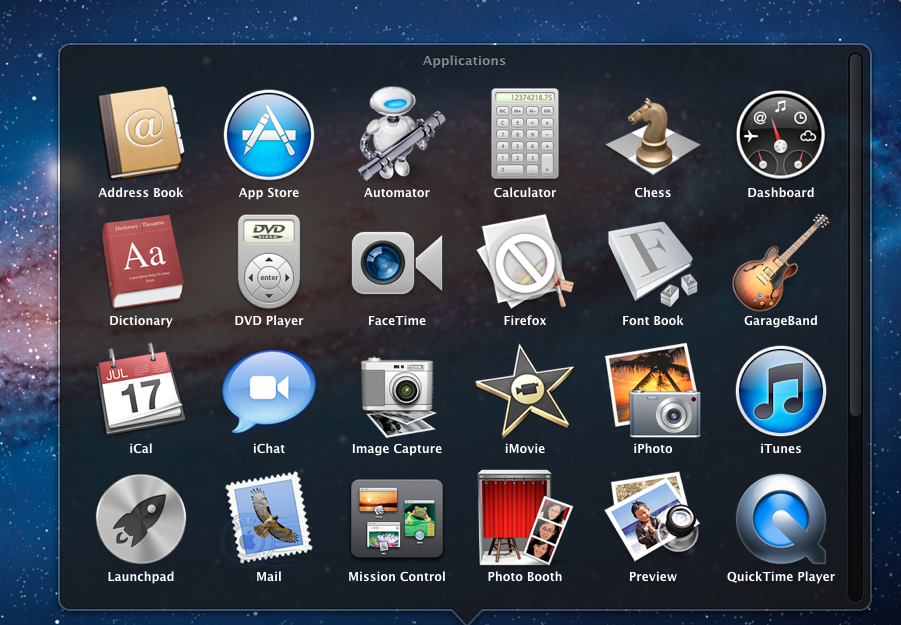The image size is (901, 625).
Task: Launch the iTunes music note icon
Action: pyautogui.click(x=780, y=391)
